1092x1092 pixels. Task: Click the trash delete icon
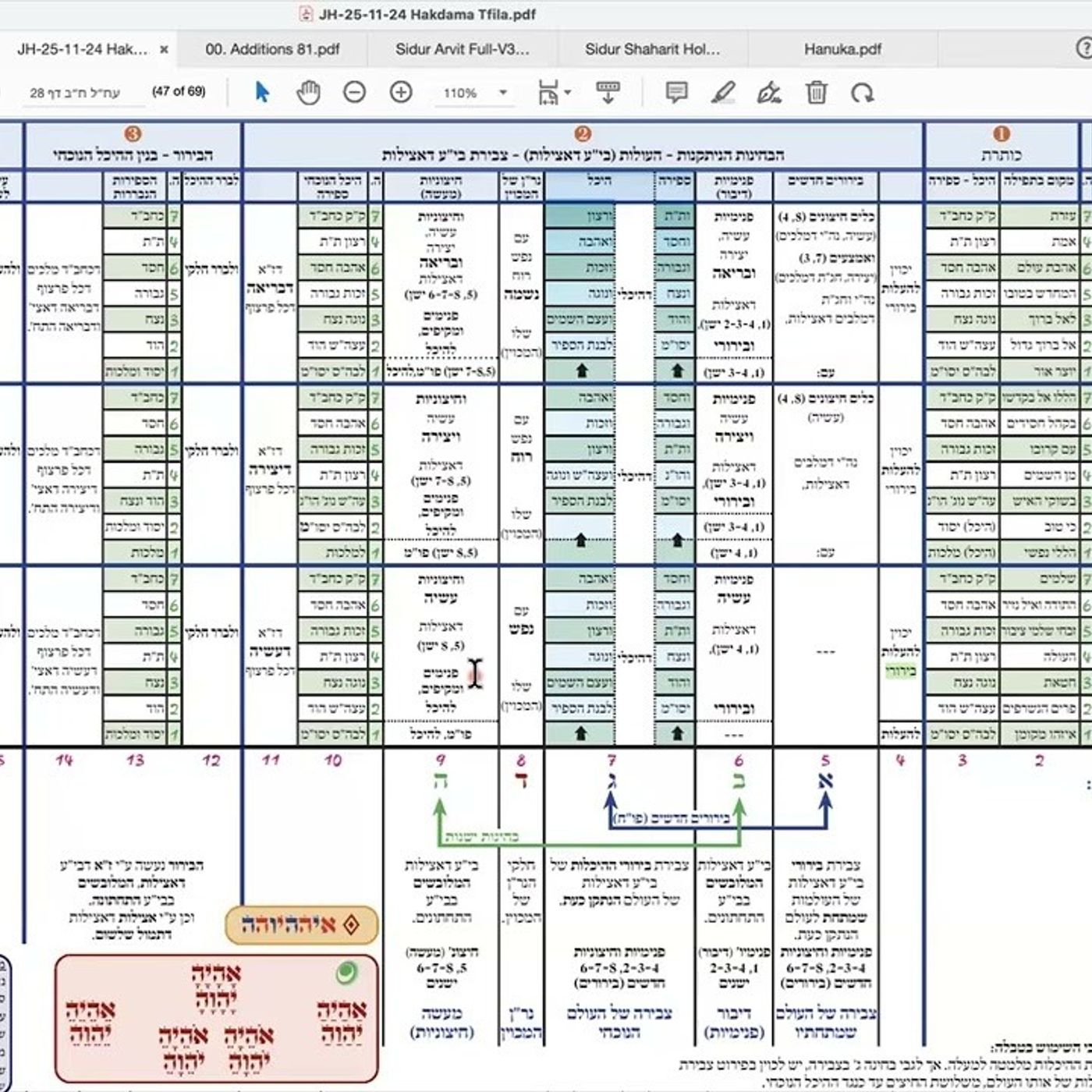pyautogui.click(x=816, y=93)
